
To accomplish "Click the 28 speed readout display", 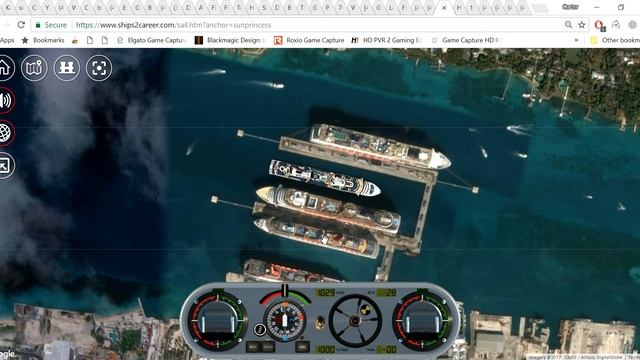I will pyautogui.click(x=386, y=293).
